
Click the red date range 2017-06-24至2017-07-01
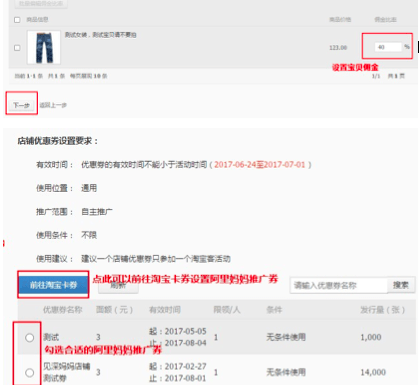260,165
